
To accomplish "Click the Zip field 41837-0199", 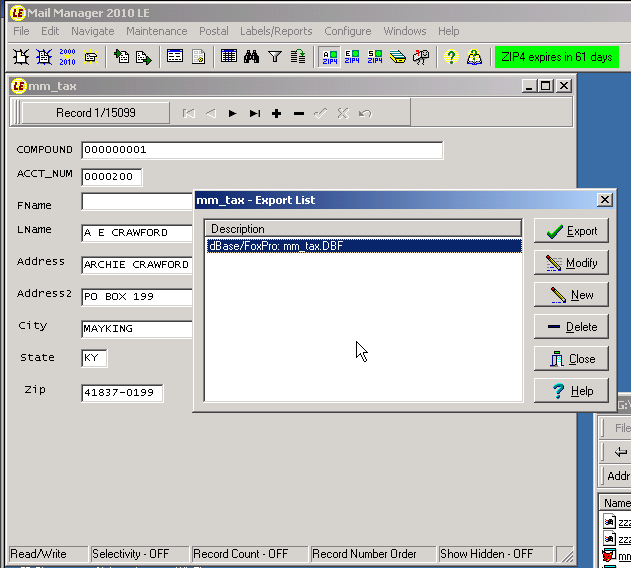I will (122, 393).
